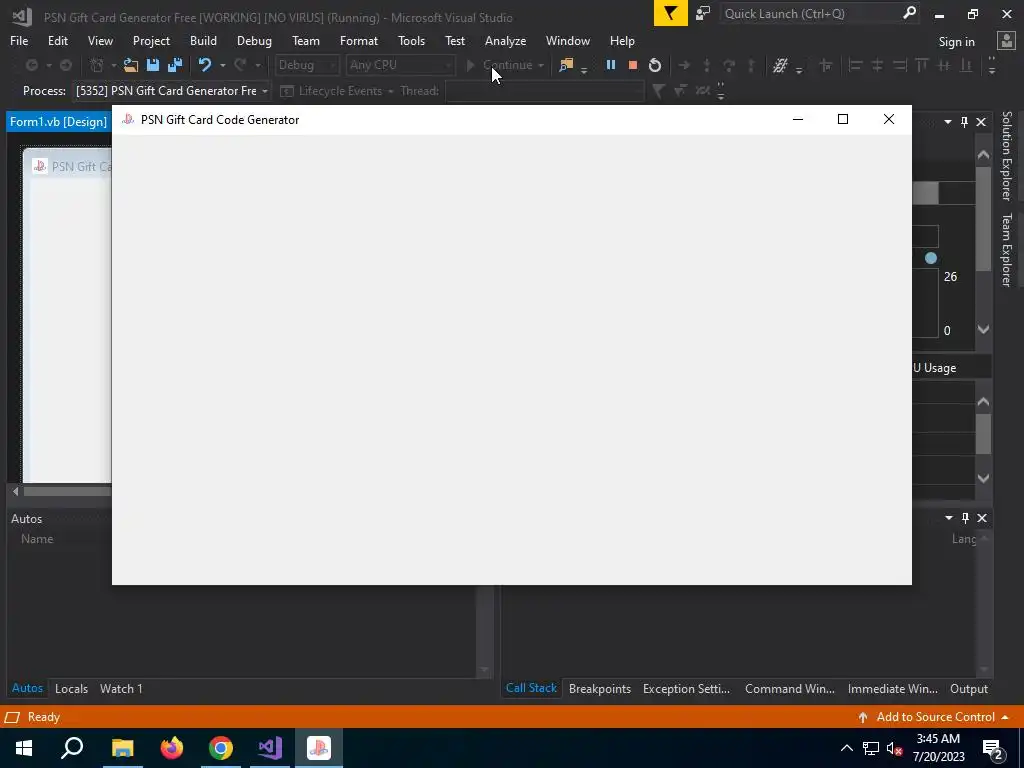Viewport: 1024px width, 768px height.
Task: Open the Windows notification center
Action: 993,749
